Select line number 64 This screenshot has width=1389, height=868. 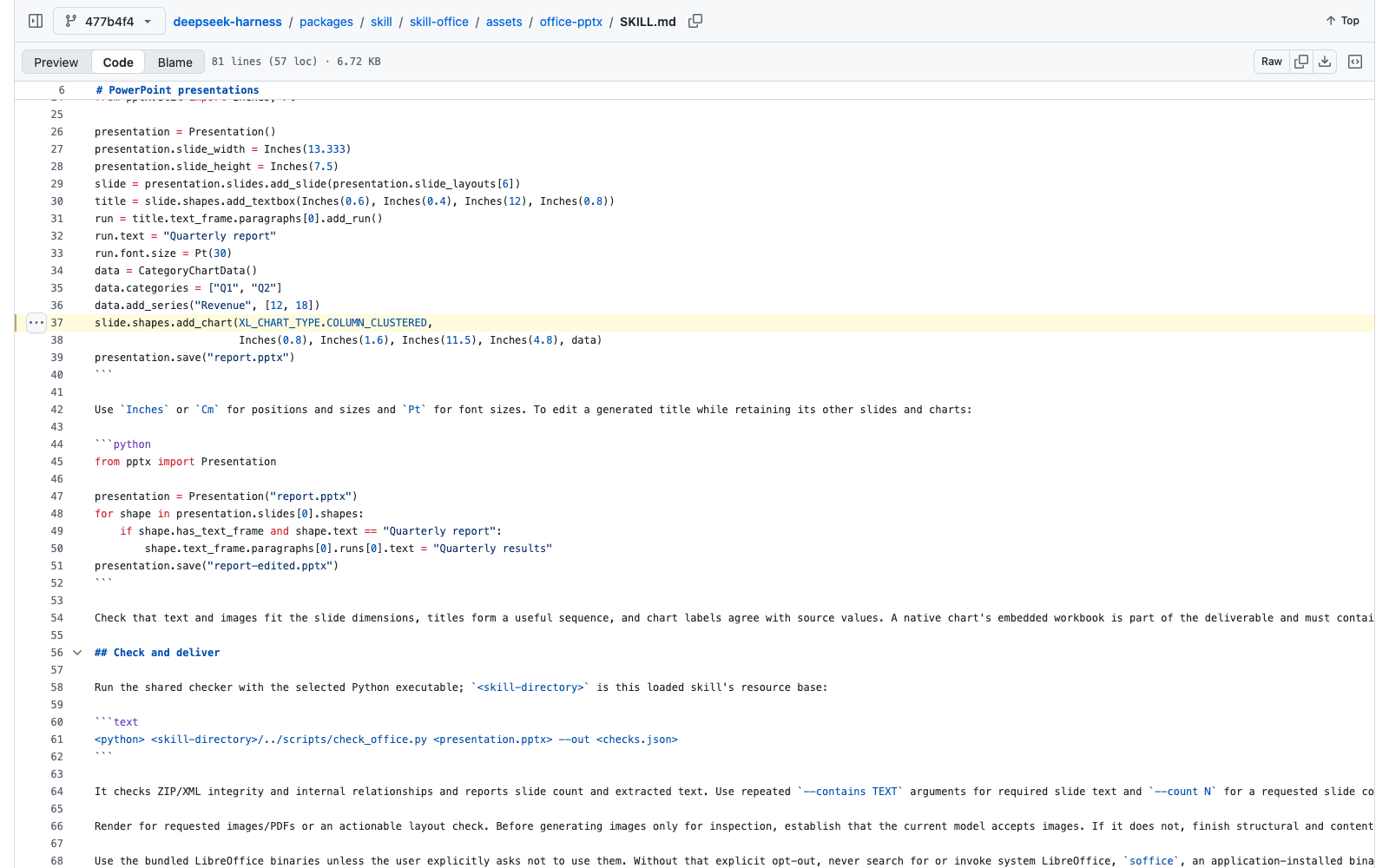click(x=56, y=792)
